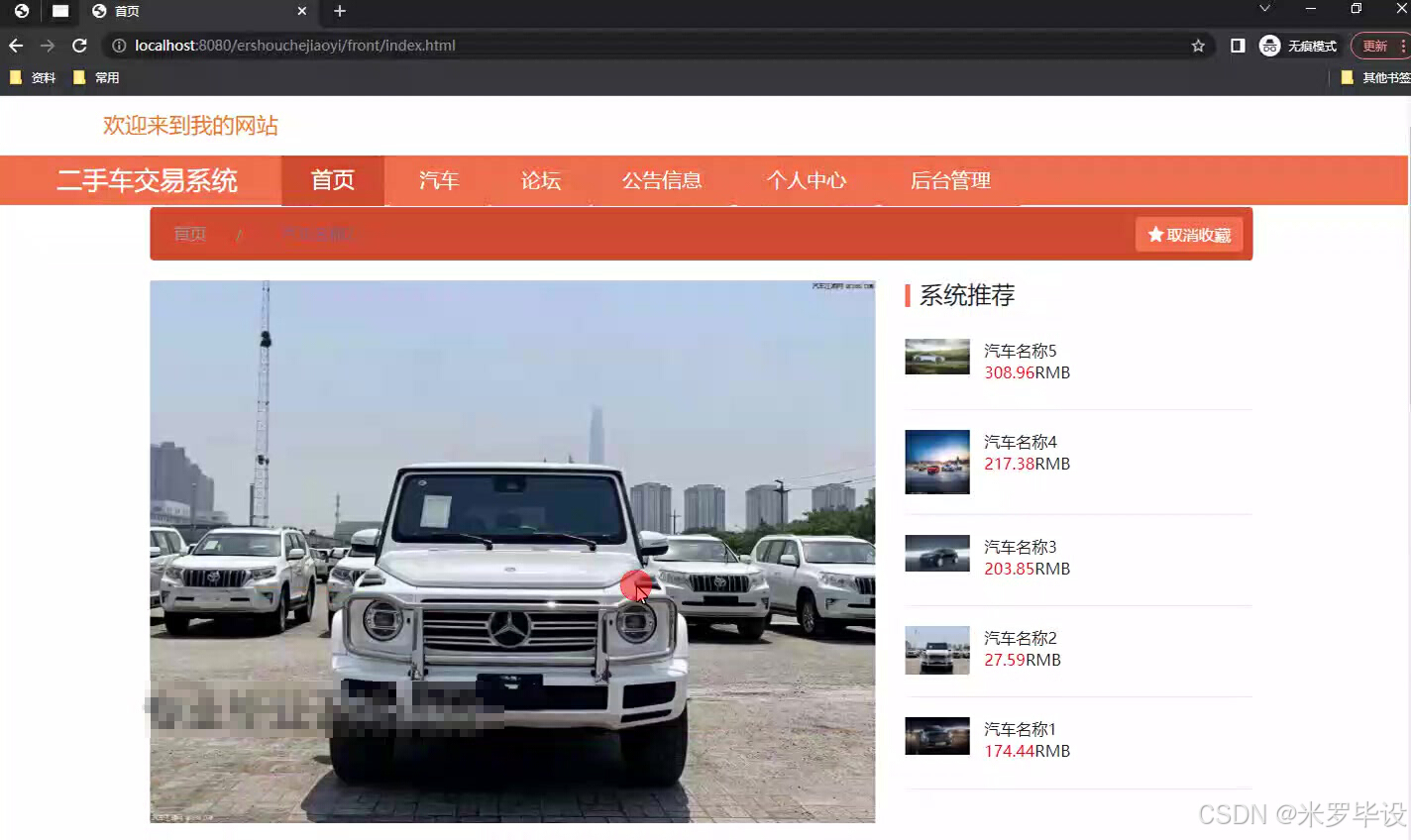Click the 首页 breadcrumb link
The height and width of the screenshot is (840, 1411).
tap(190, 234)
